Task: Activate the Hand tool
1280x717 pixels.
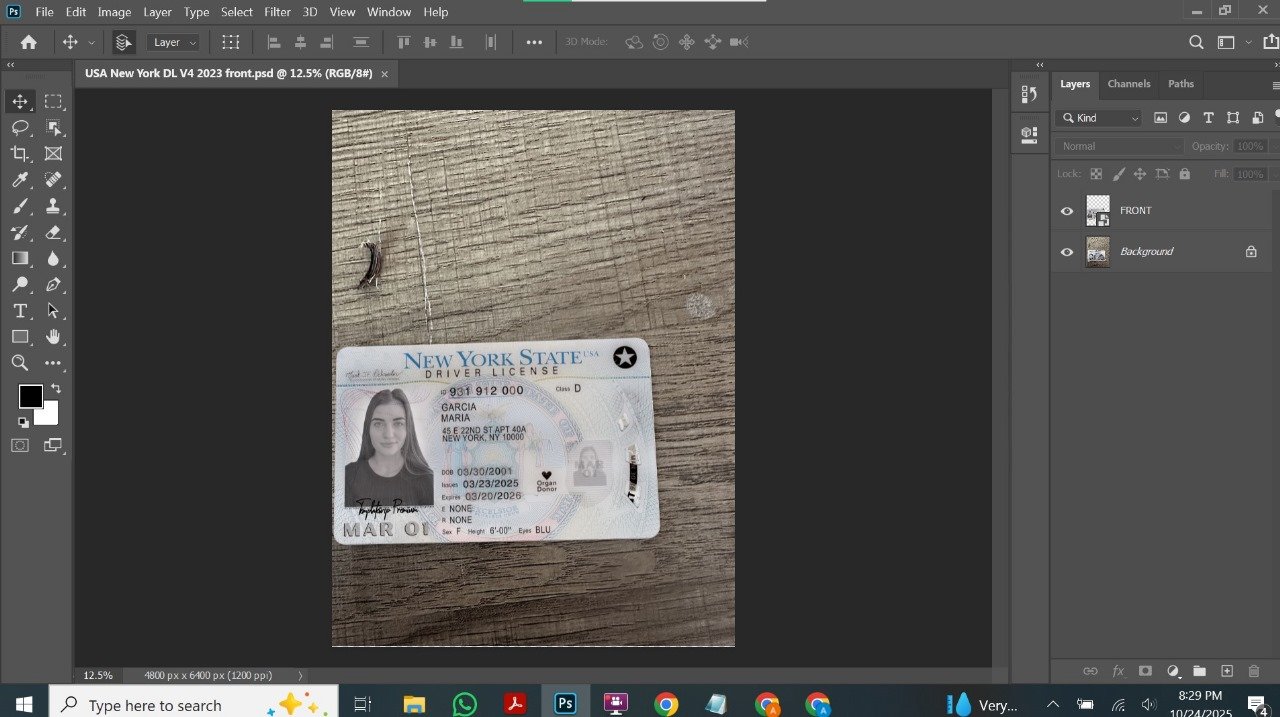Action: click(x=53, y=337)
